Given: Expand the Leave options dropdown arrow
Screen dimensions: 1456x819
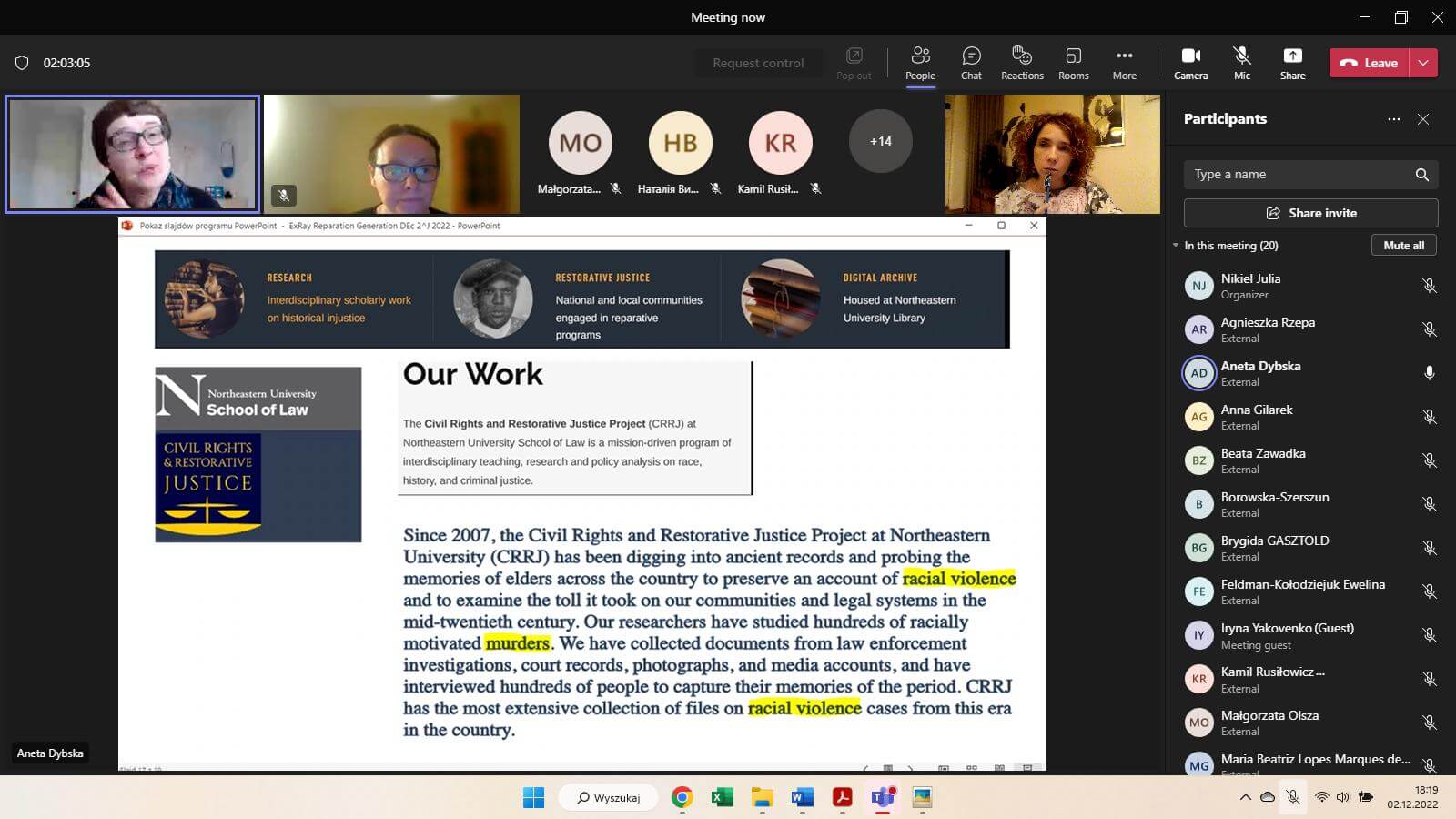Looking at the screenshot, I should (x=1424, y=63).
